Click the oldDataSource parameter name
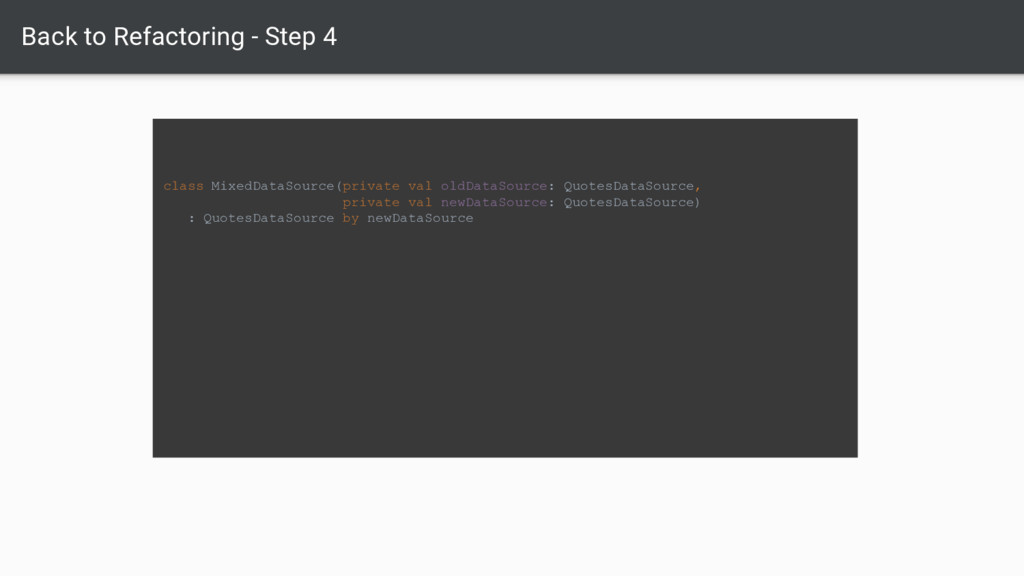1024x576 pixels. click(494, 186)
